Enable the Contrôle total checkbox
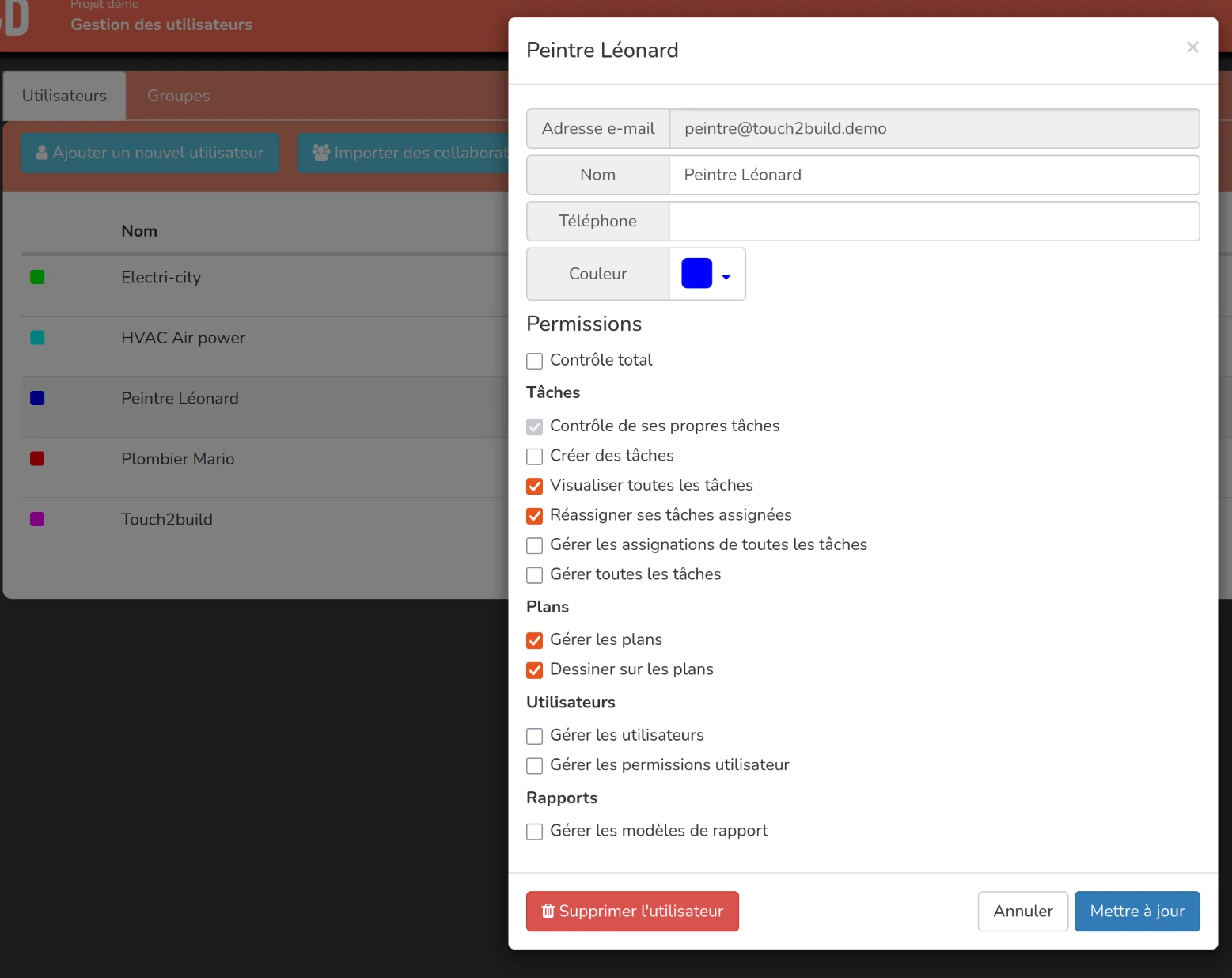 click(535, 361)
